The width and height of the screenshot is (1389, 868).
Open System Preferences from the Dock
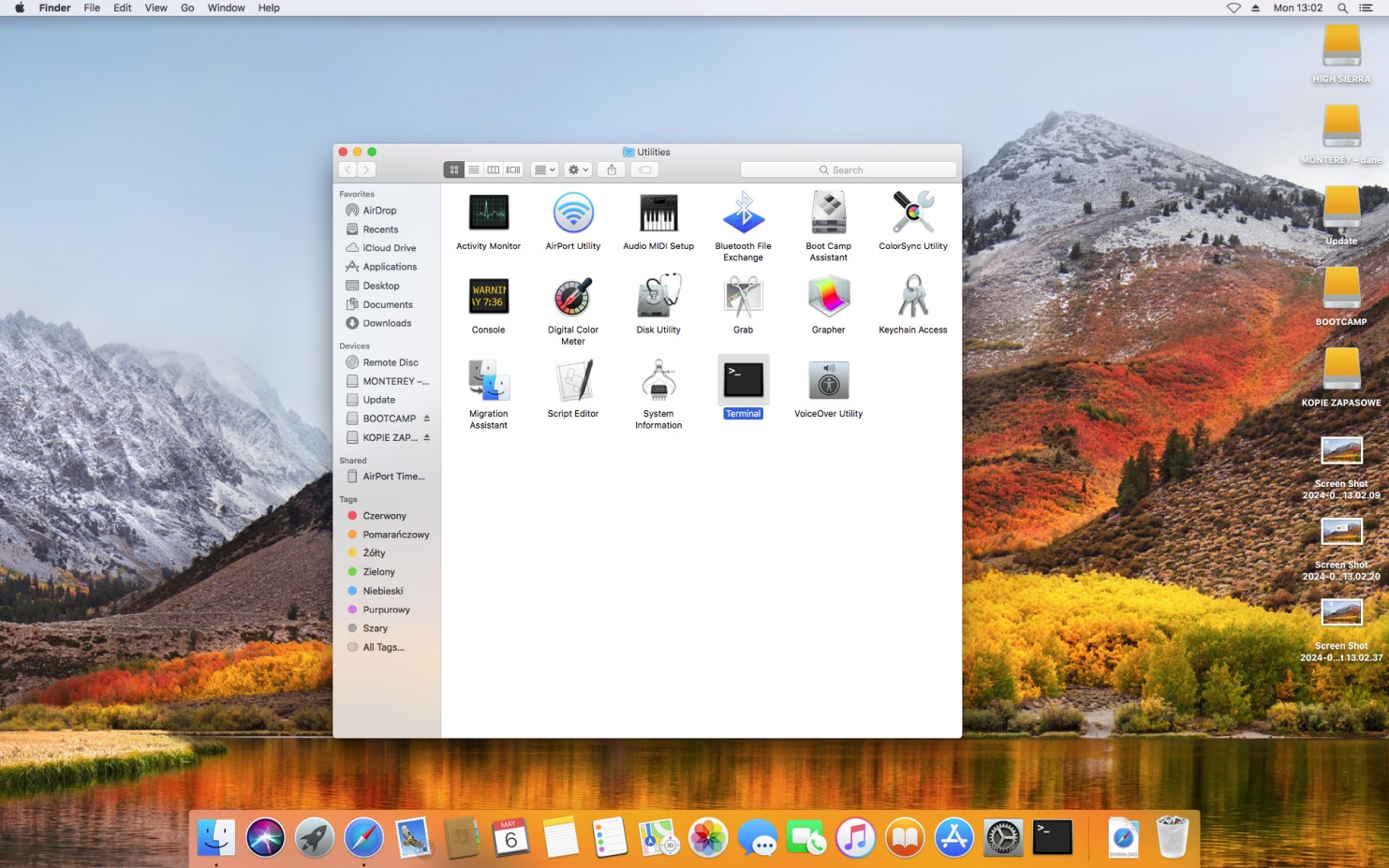pos(1003,837)
